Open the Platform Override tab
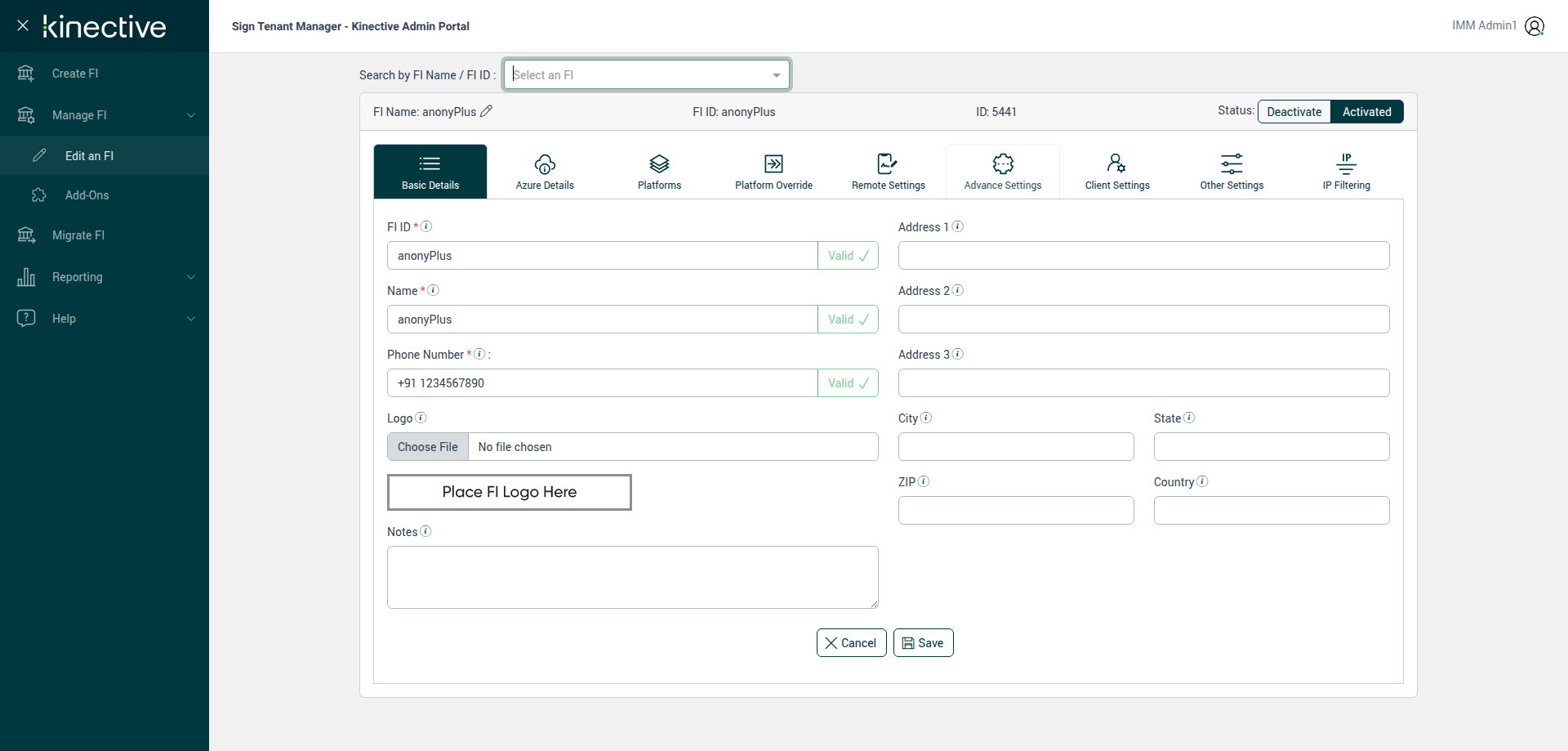This screenshot has height=751, width=1568. pyautogui.click(x=773, y=172)
